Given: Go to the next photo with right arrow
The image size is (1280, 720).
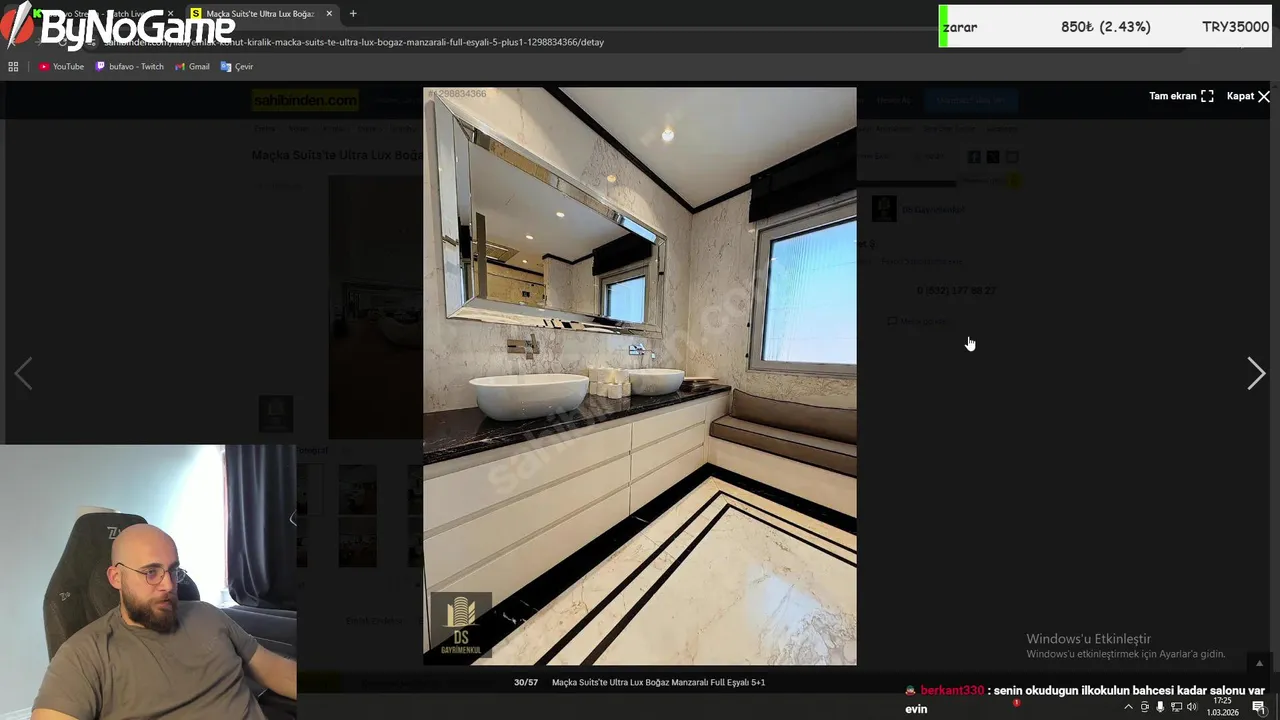Looking at the screenshot, I should pyautogui.click(x=1256, y=373).
